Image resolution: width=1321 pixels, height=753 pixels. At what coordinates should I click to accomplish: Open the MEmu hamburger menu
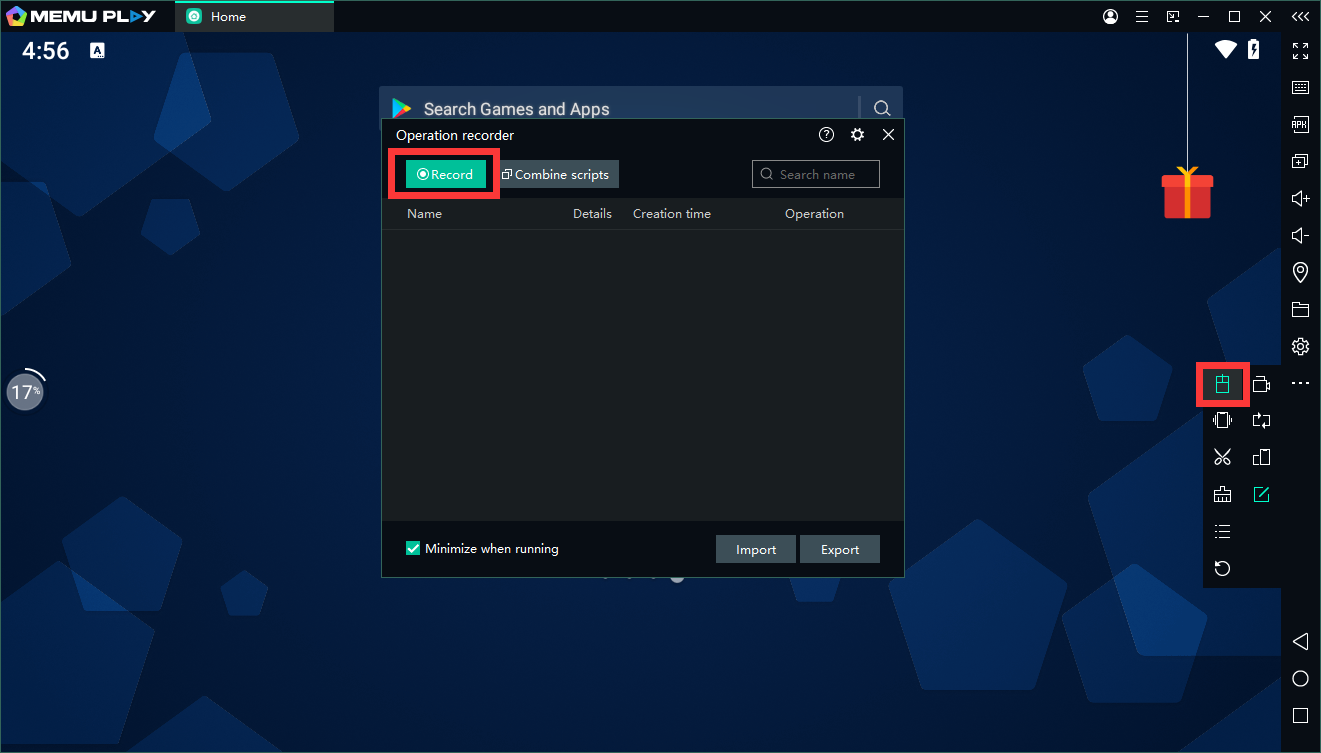coord(1141,17)
